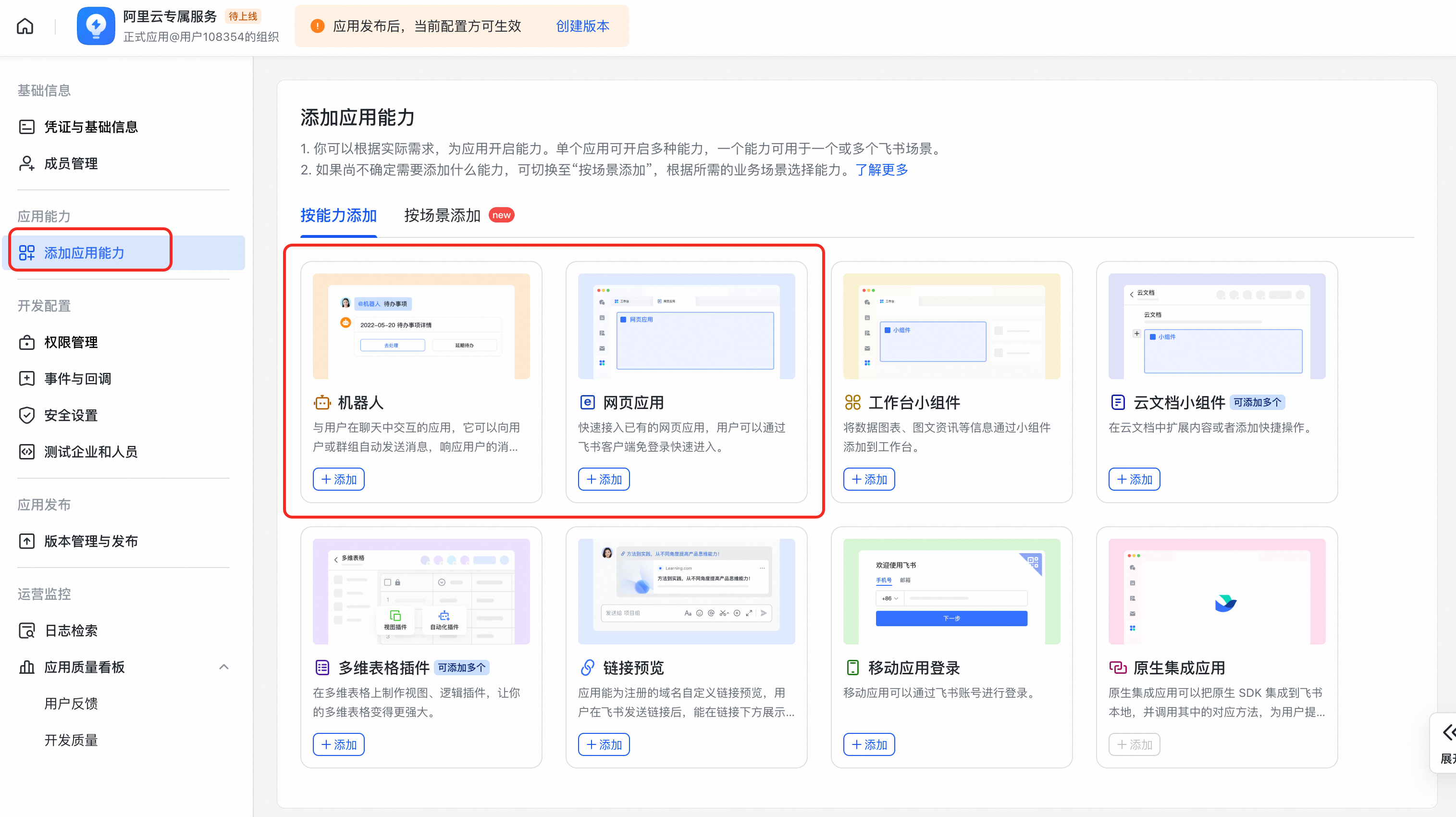The width and height of the screenshot is (1456, 817).
Task: Collapse the 应用质量看板 section
Action: (x=224, y=667)
